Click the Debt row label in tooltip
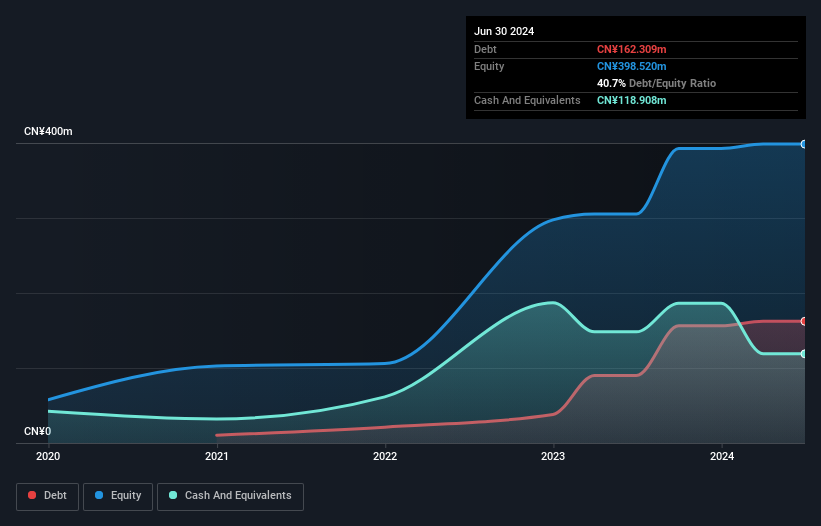Image resolution: width=821 pixels, height=526 pixels. tap(485, 49)
